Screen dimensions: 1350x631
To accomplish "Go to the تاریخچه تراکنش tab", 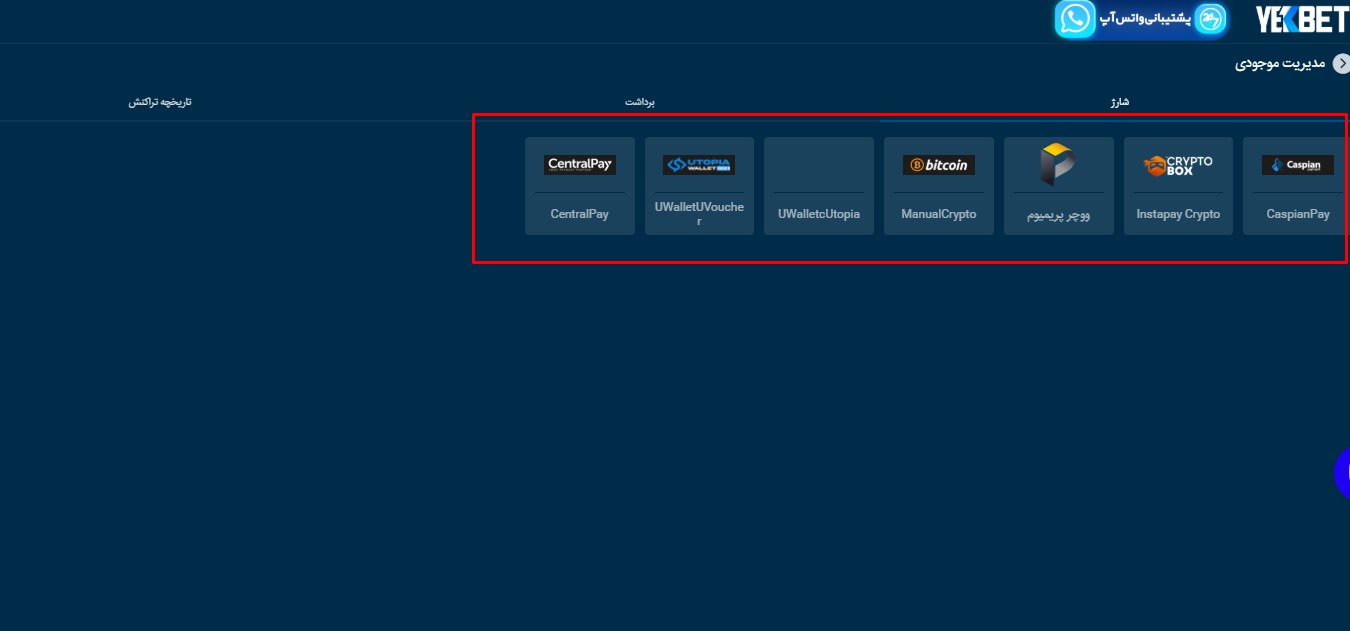I will click(x=160, y=102).
